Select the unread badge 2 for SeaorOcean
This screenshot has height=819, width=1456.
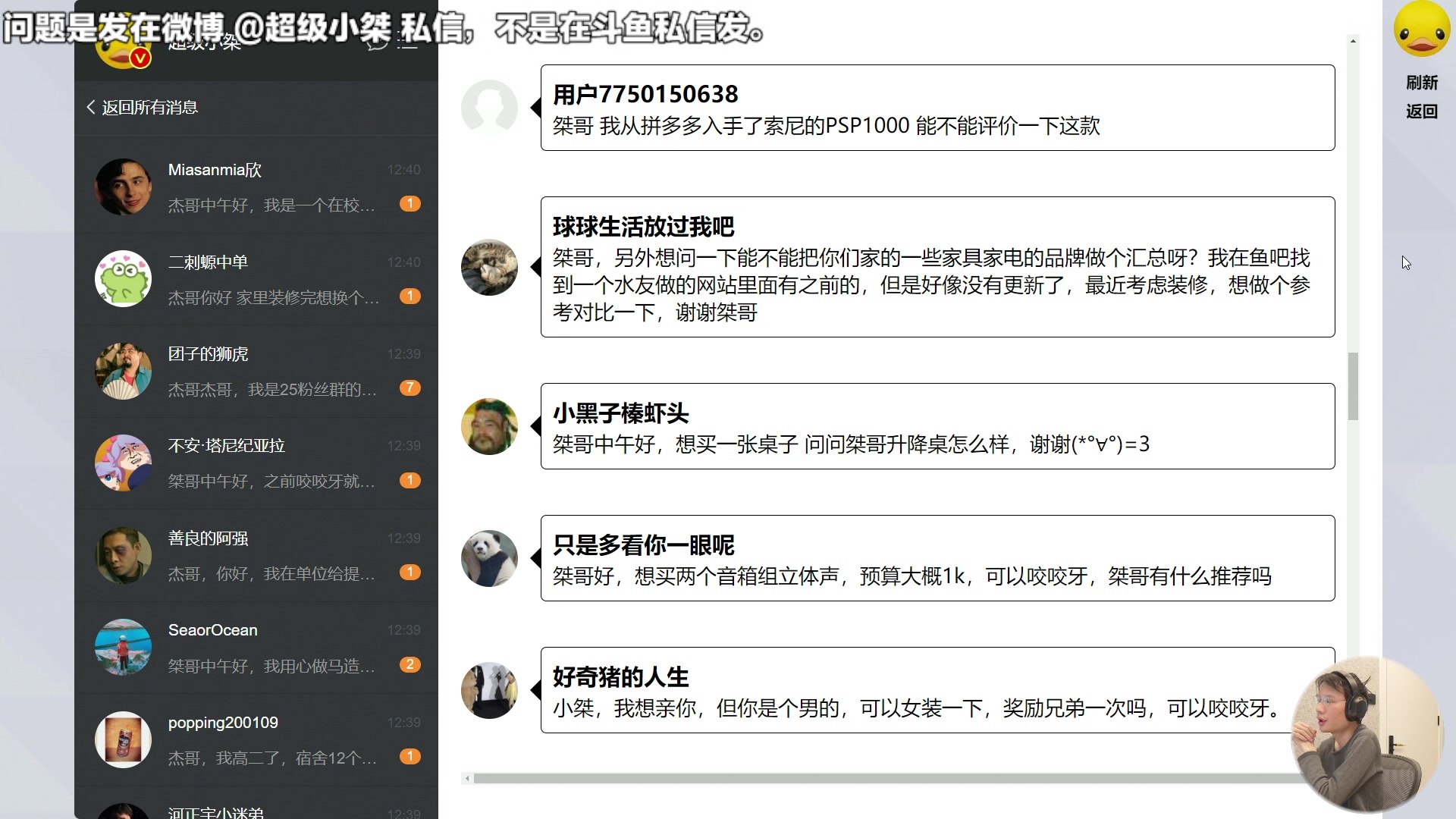409,664
